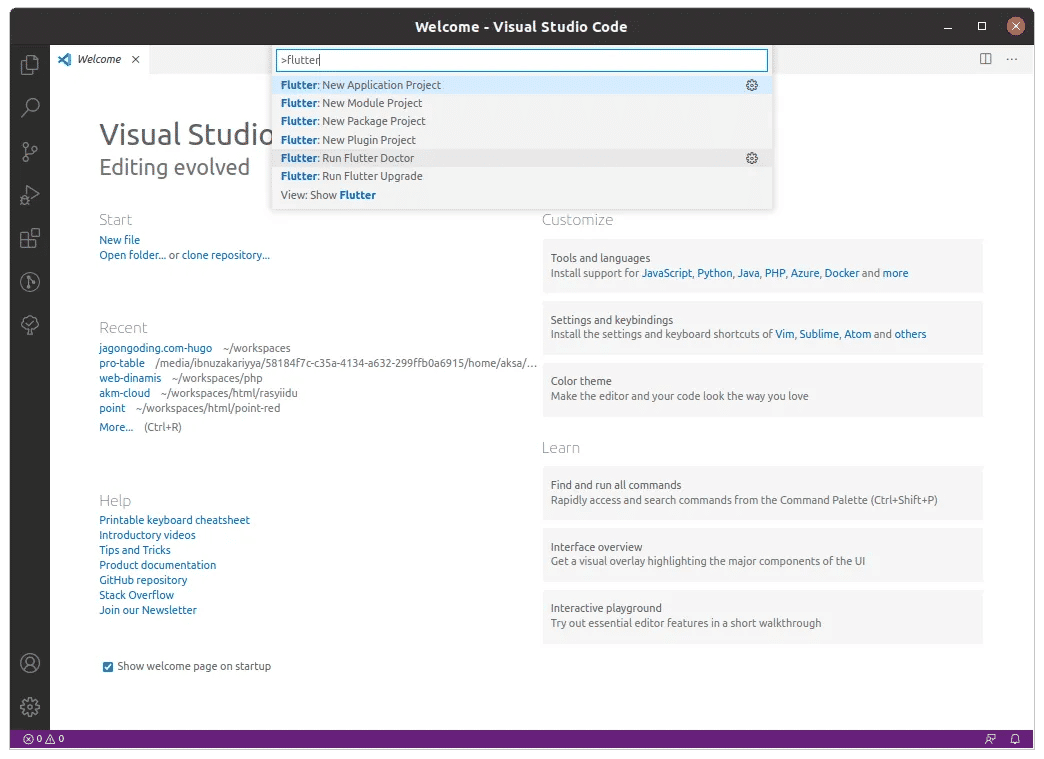Open the Explorer view in activity bar
Image resolution: width=1044 pixels, height=759 pixels.
(x=30, y=65)
